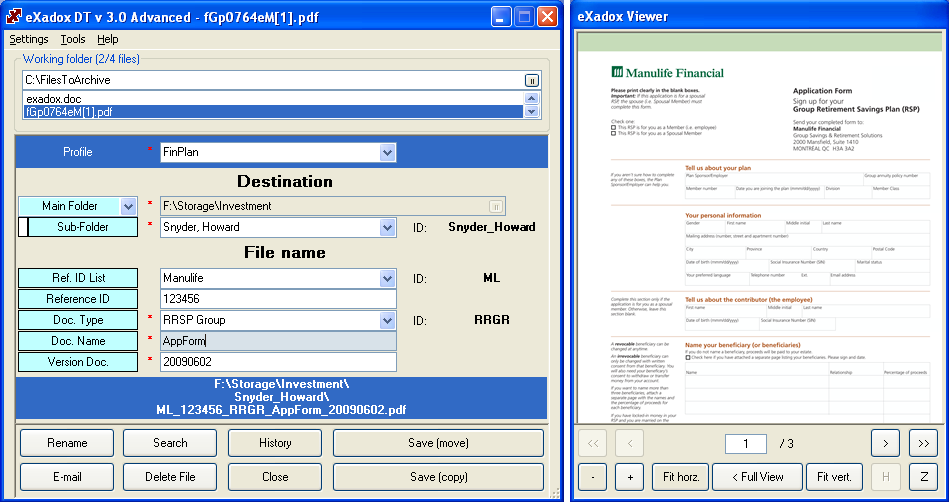Expand the Doc. Type dropdown
The width and height of the screenshot is (949, 502).
(388, 321)
